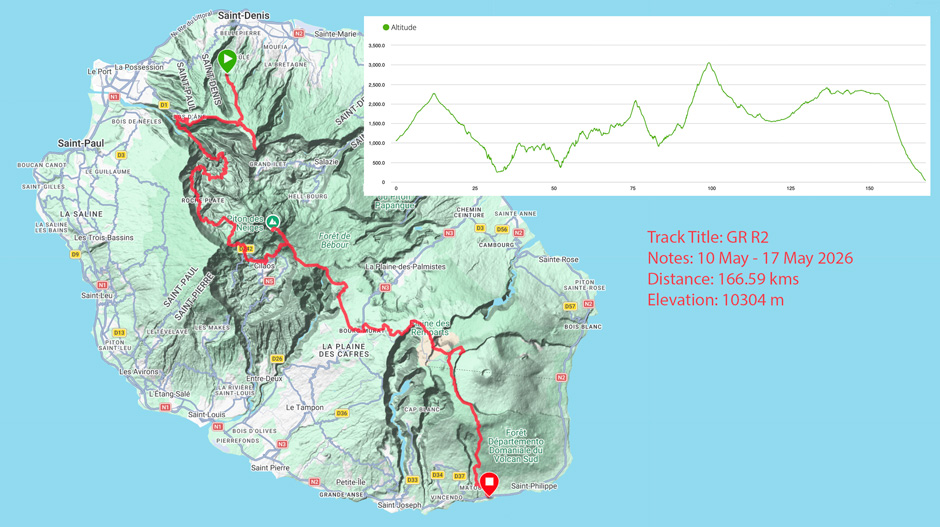Click the D33 road shield

(412, 480)
